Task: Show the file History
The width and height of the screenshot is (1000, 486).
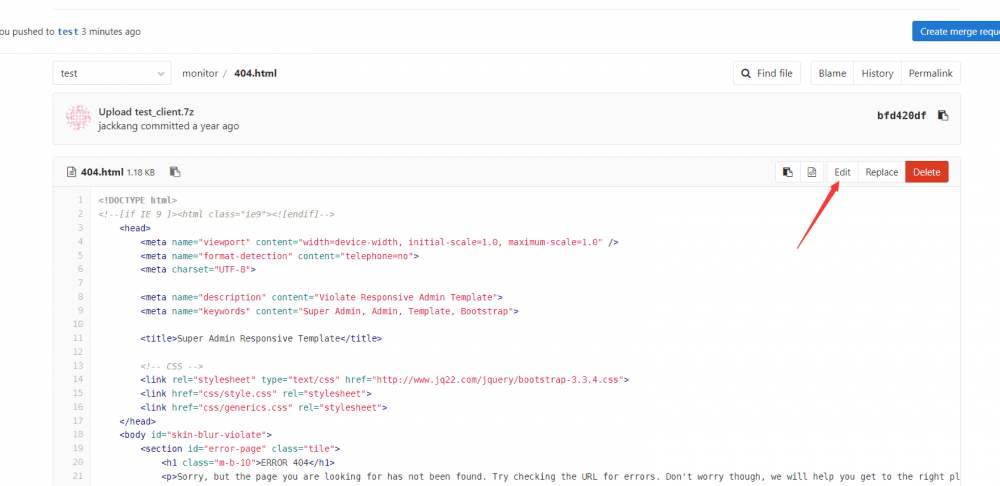Action: [877, 73]
